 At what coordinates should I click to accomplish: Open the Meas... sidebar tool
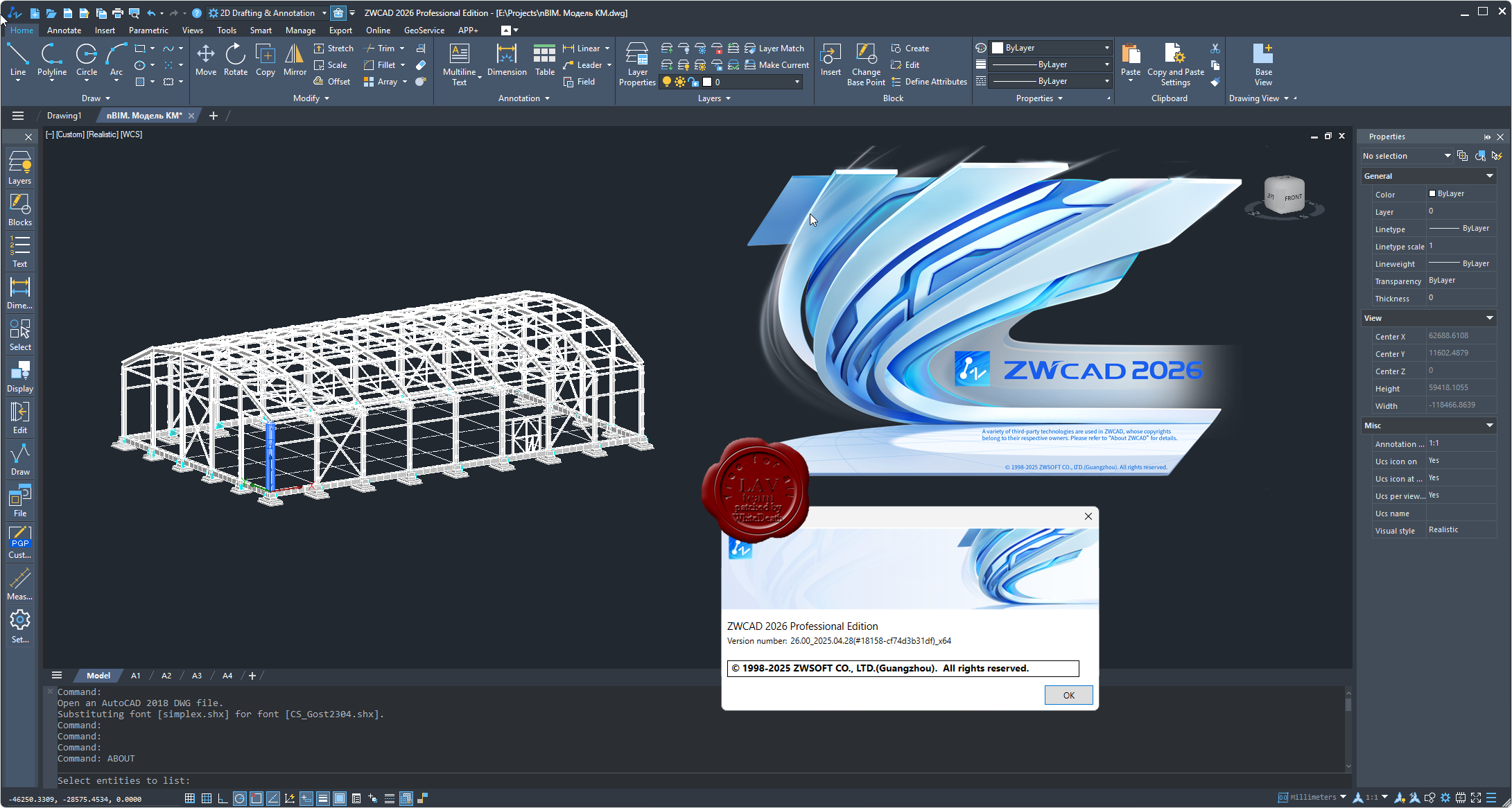pos(20,583)
